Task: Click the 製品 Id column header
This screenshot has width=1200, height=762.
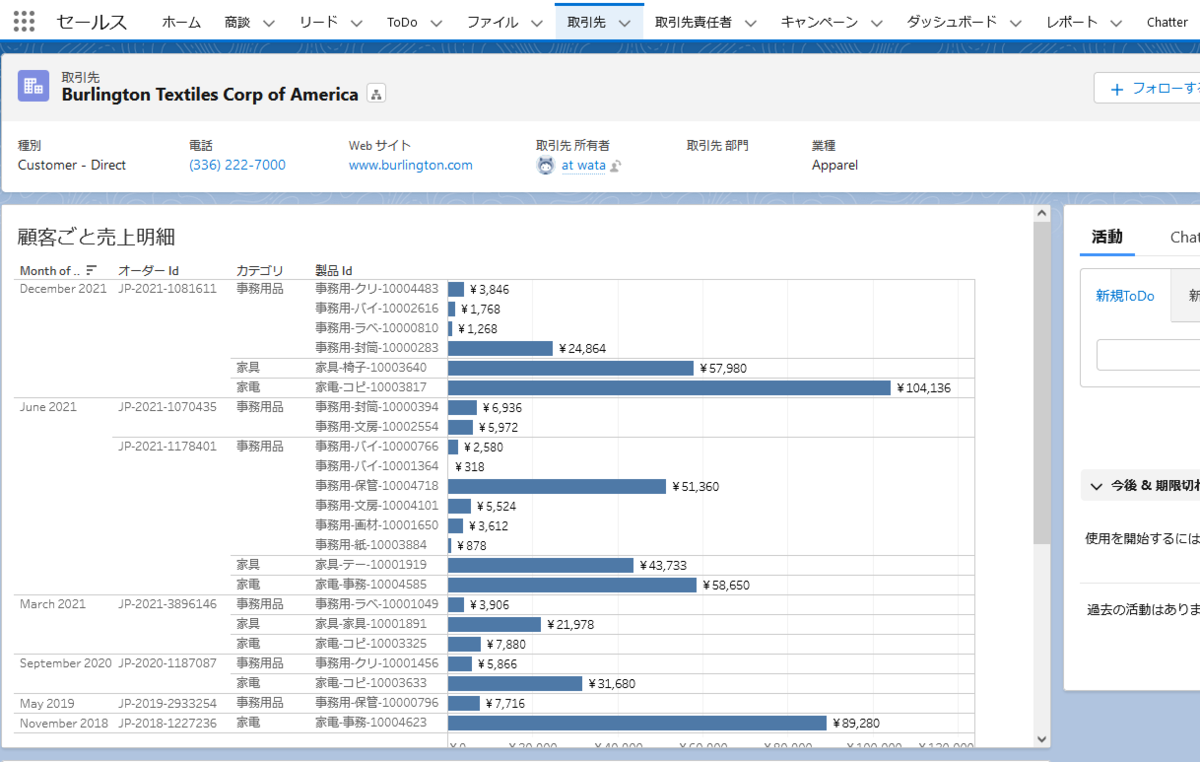Action: [x=334, y=270]
